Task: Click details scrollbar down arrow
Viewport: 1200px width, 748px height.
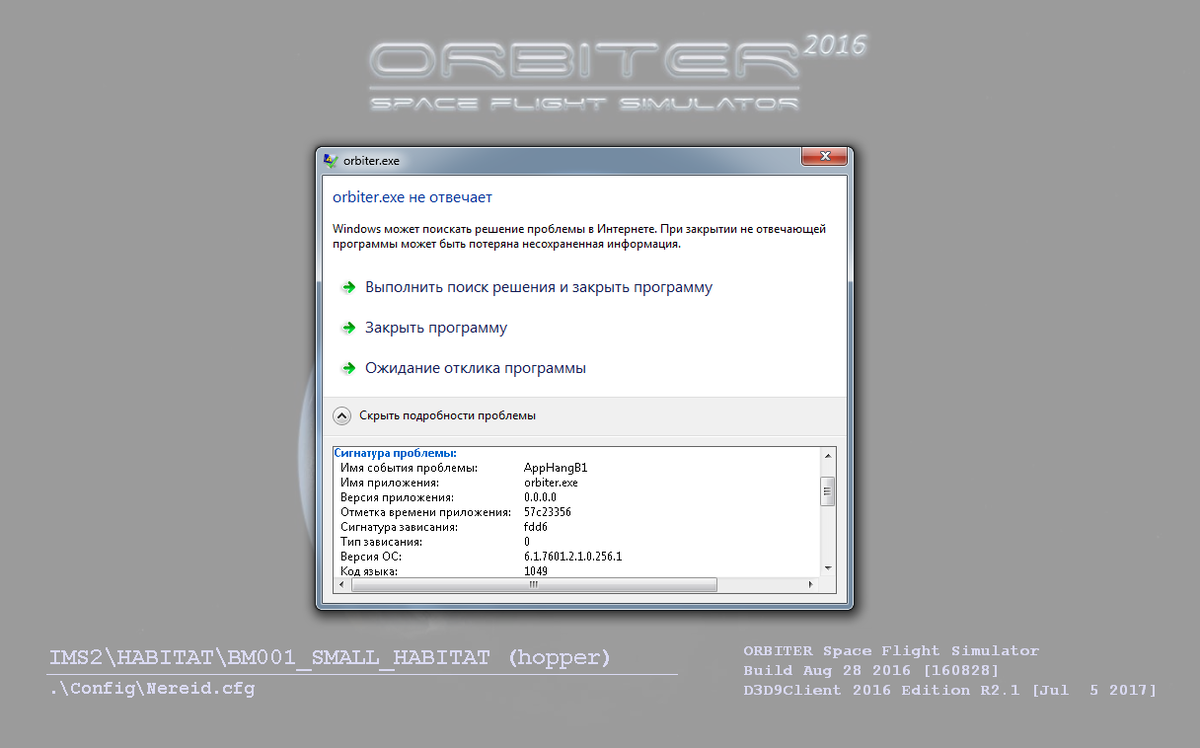Action: (827, 568)
